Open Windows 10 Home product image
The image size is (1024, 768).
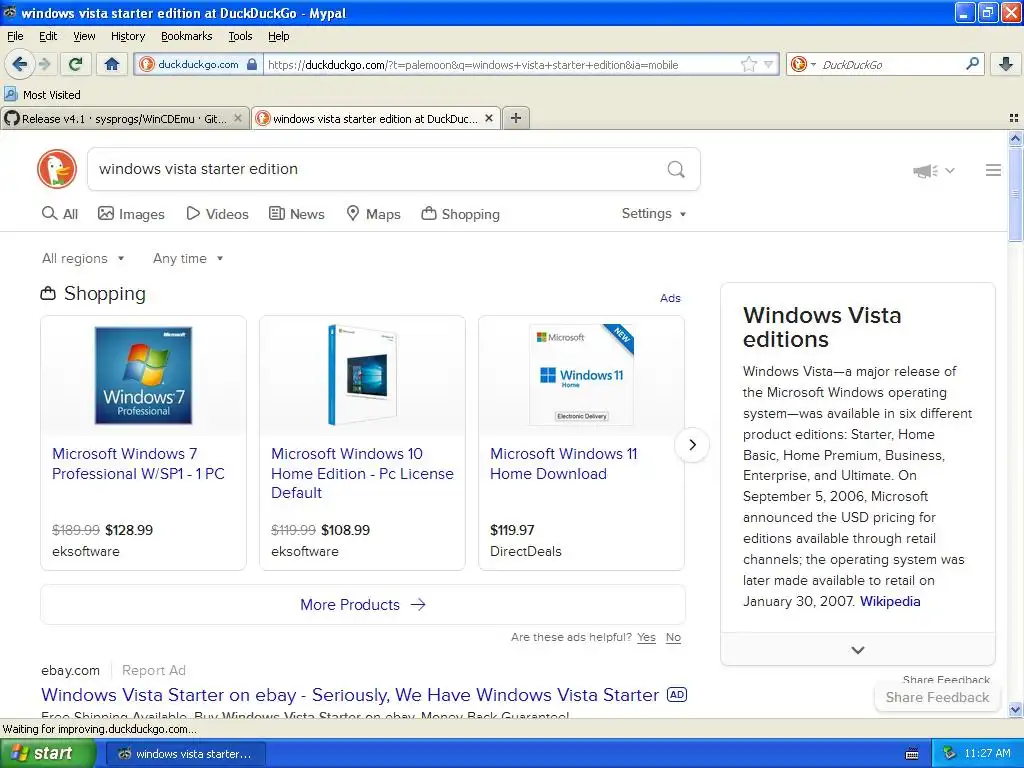pos(362,376)
